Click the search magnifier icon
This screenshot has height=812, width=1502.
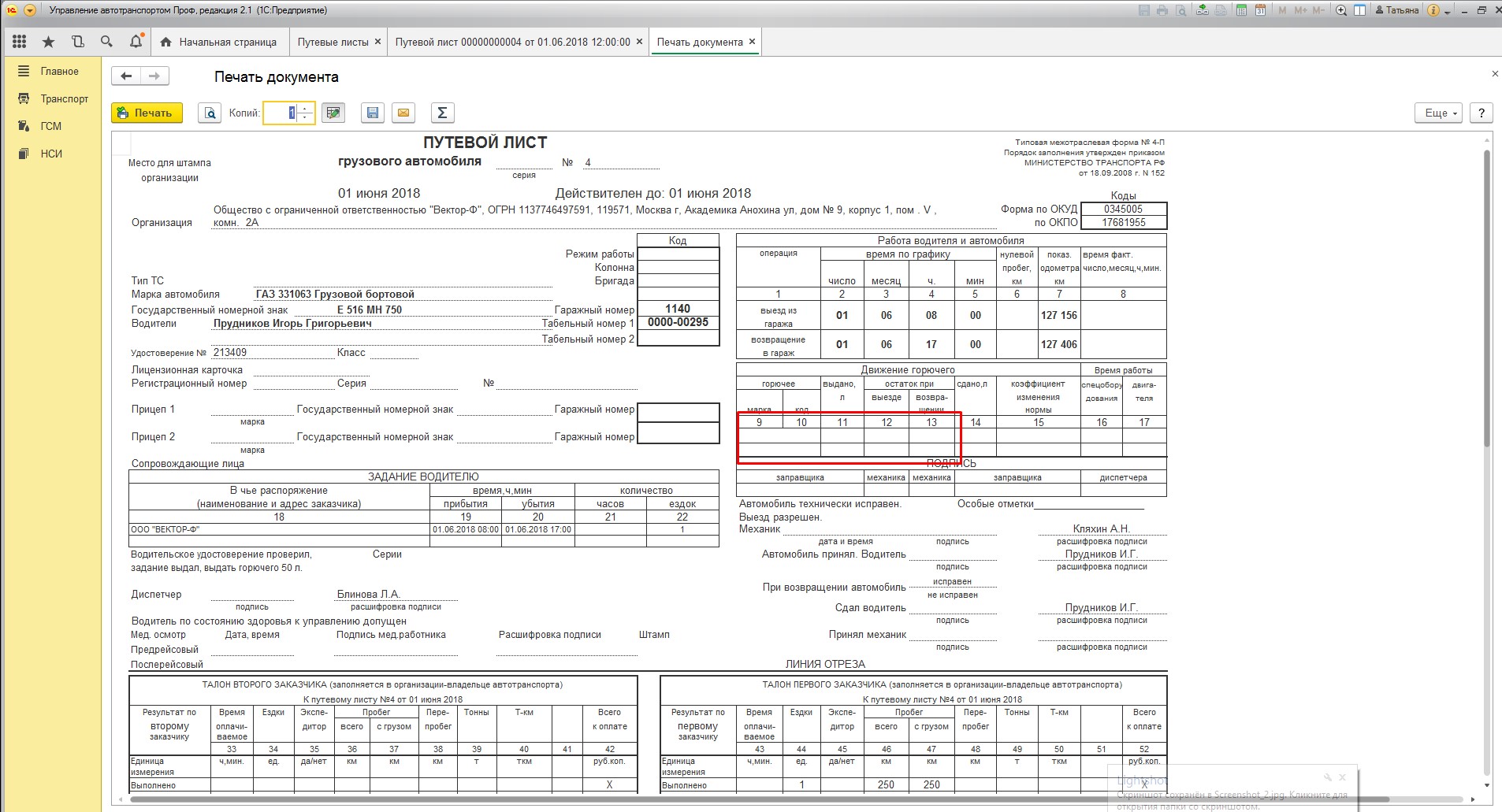(106, 42)
